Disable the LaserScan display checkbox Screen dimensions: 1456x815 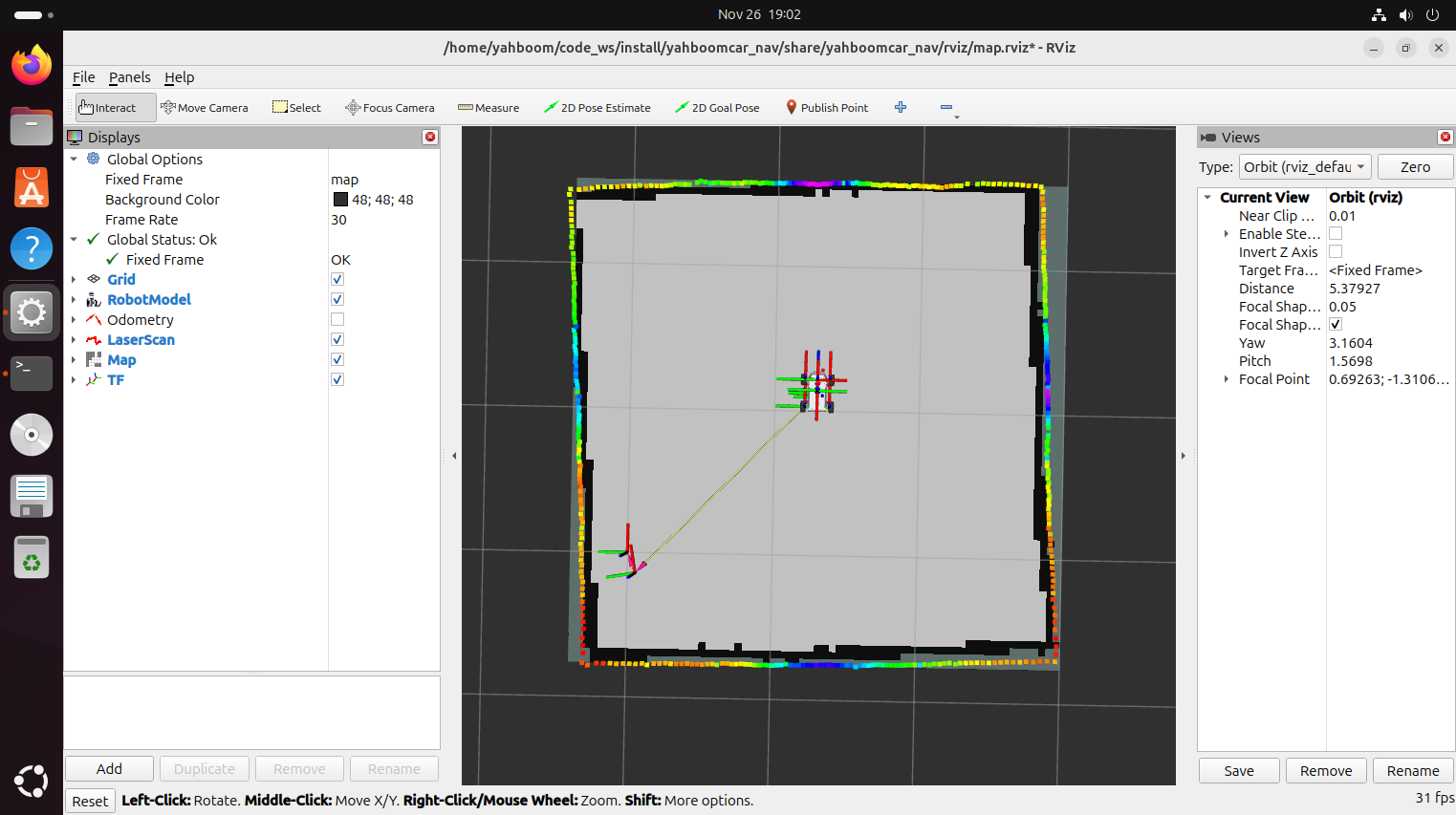[337, 339]
